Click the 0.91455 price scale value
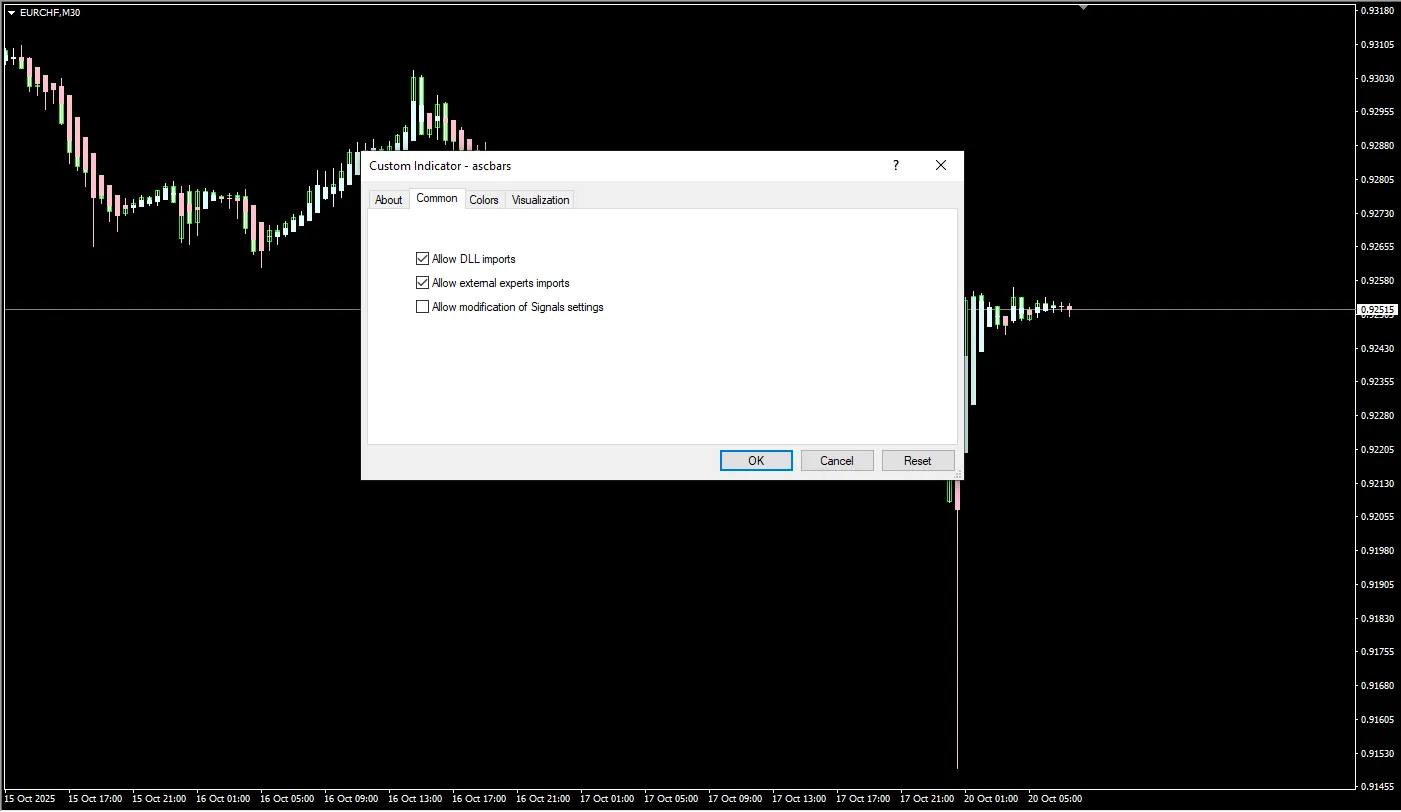 [1379, 787]
